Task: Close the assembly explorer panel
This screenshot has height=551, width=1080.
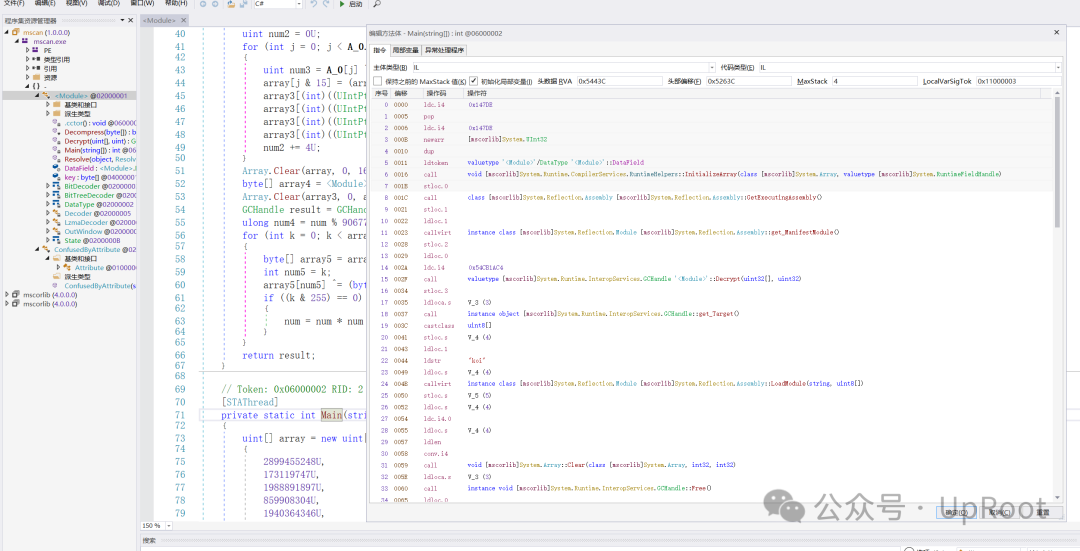Action: (131, 20)
